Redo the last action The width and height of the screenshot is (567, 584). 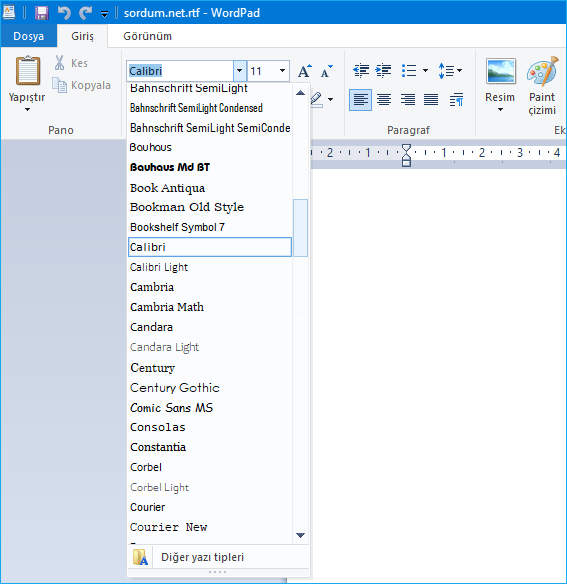coord(85,13)
